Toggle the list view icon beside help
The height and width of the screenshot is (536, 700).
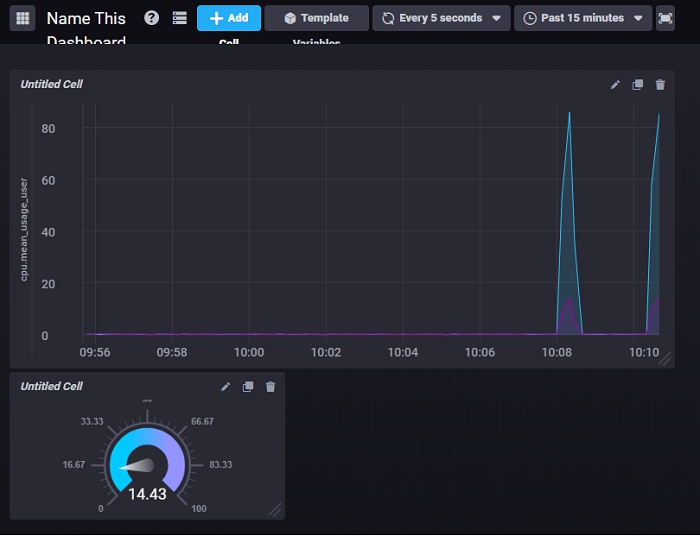click(x=179, y=18)
